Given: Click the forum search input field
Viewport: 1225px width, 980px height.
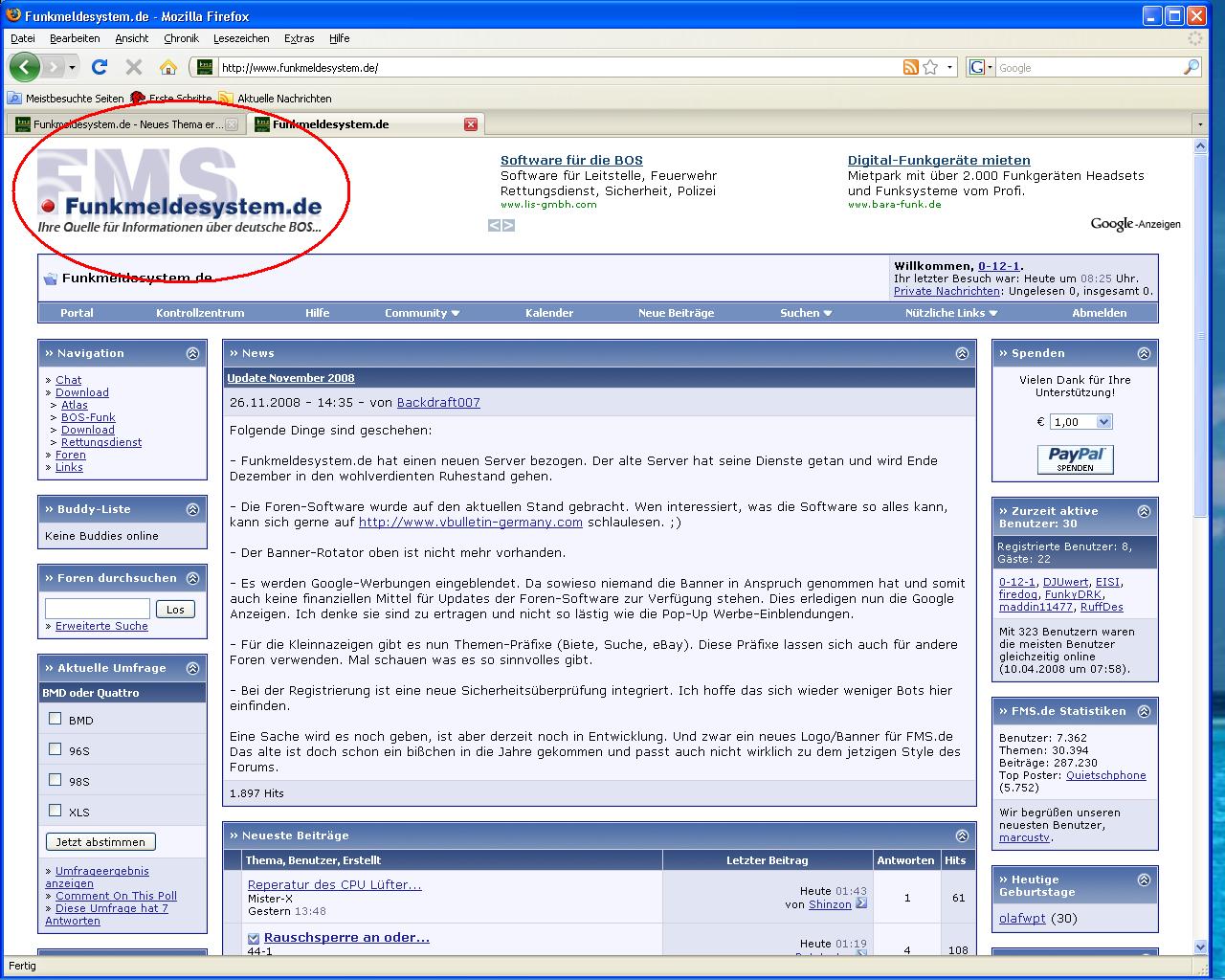Looking at the screenshot, I should [x=98, y=609].
